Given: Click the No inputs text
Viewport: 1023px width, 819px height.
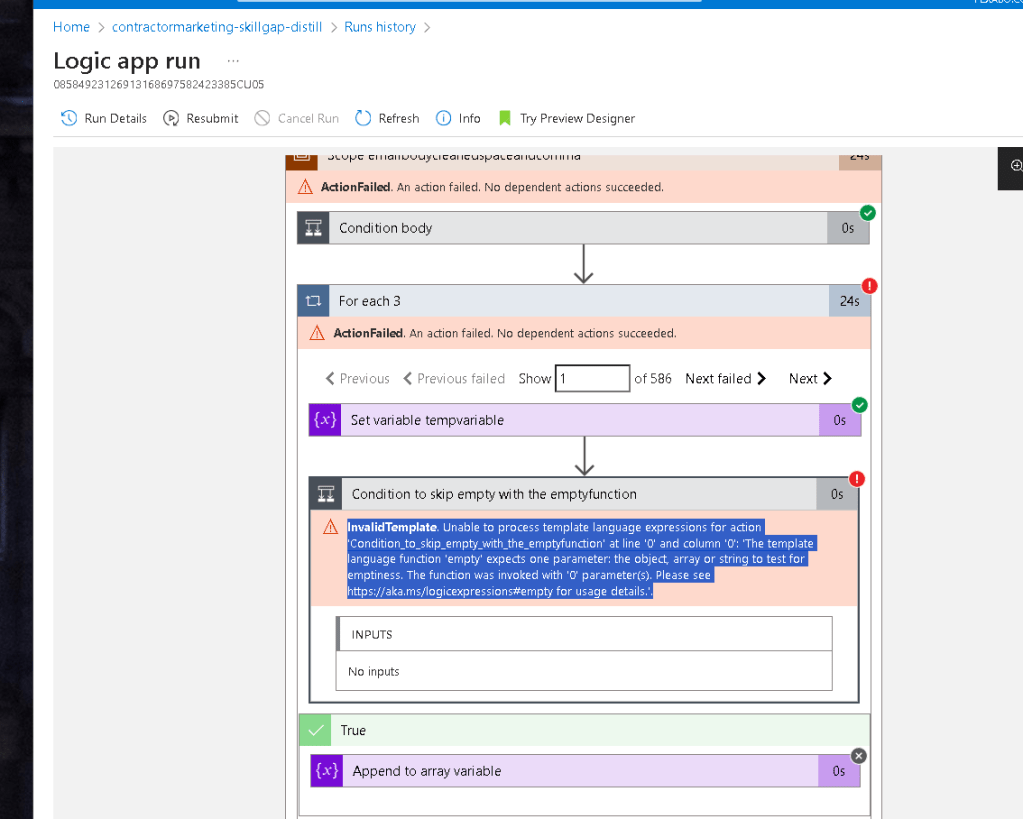Looking at the screenshot, I should coord(374,672).
